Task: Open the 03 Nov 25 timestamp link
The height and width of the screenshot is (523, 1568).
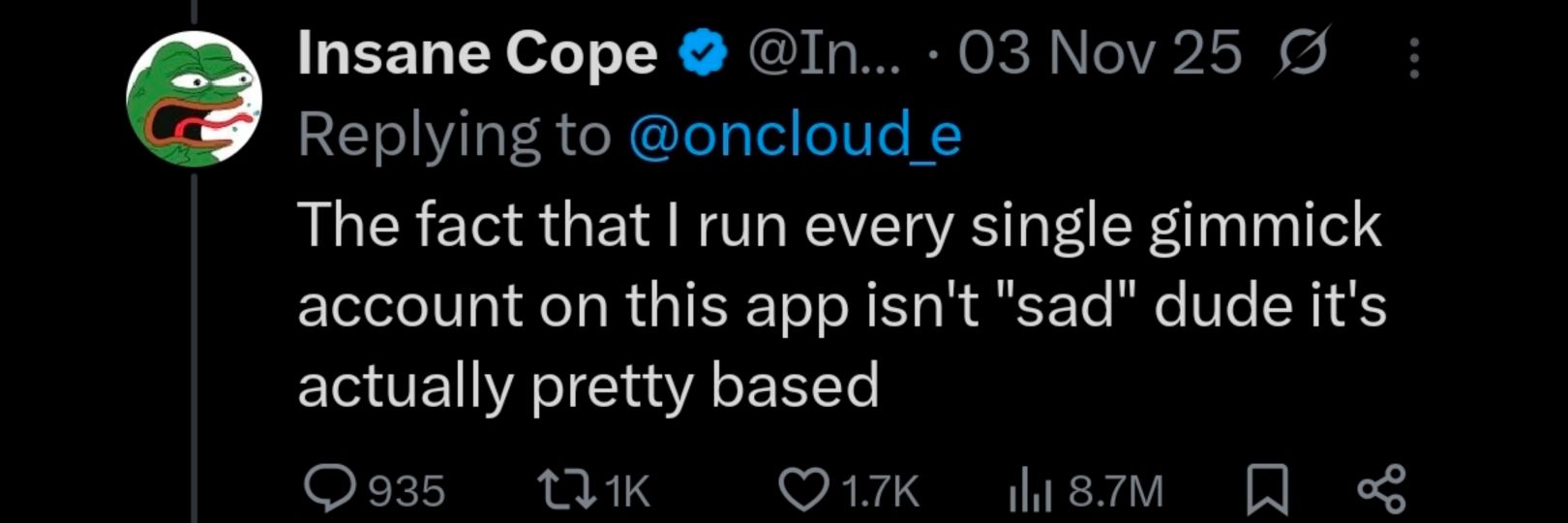Action: [1100, 52]
